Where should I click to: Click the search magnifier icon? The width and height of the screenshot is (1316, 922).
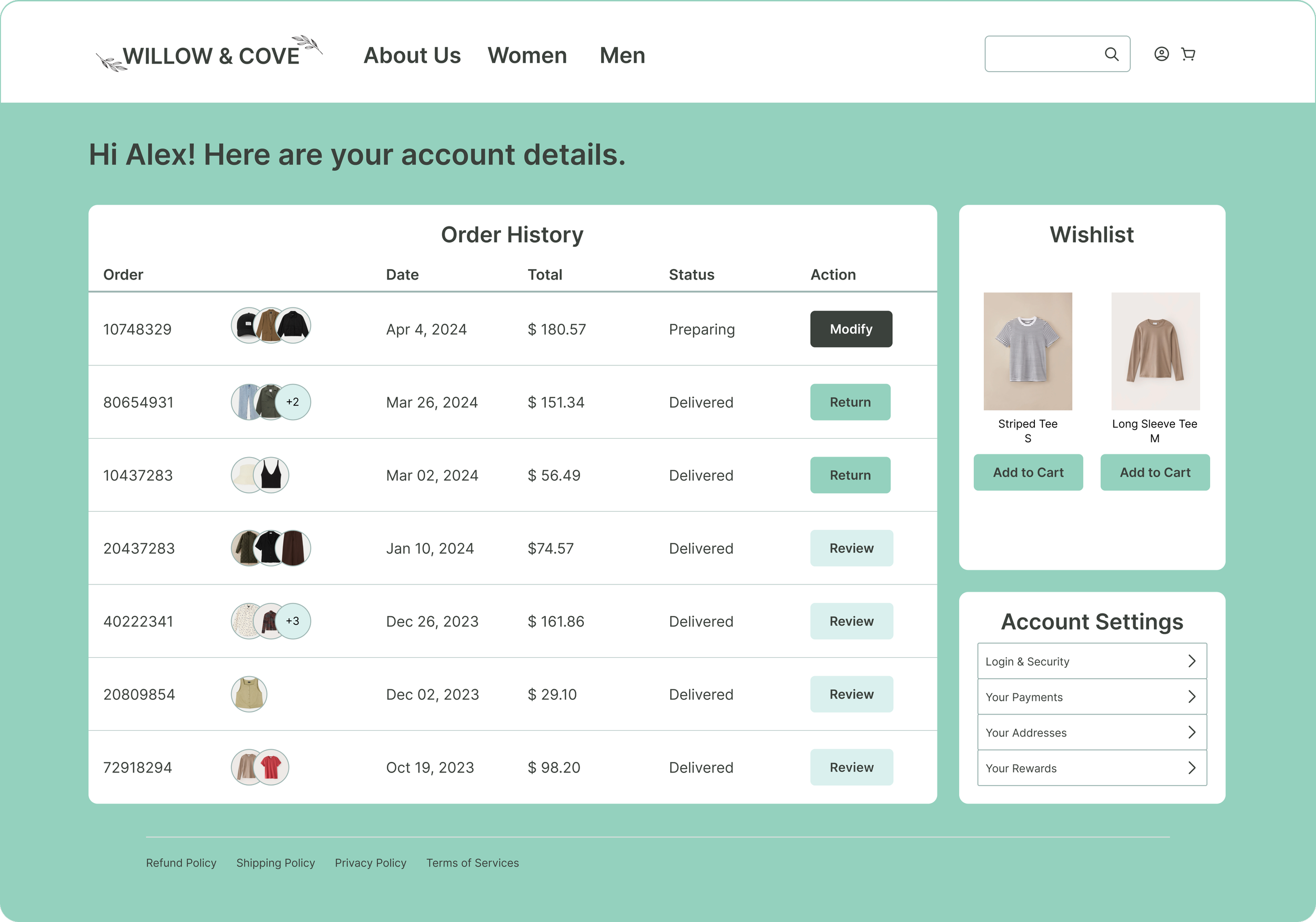tap(1111, 54)
